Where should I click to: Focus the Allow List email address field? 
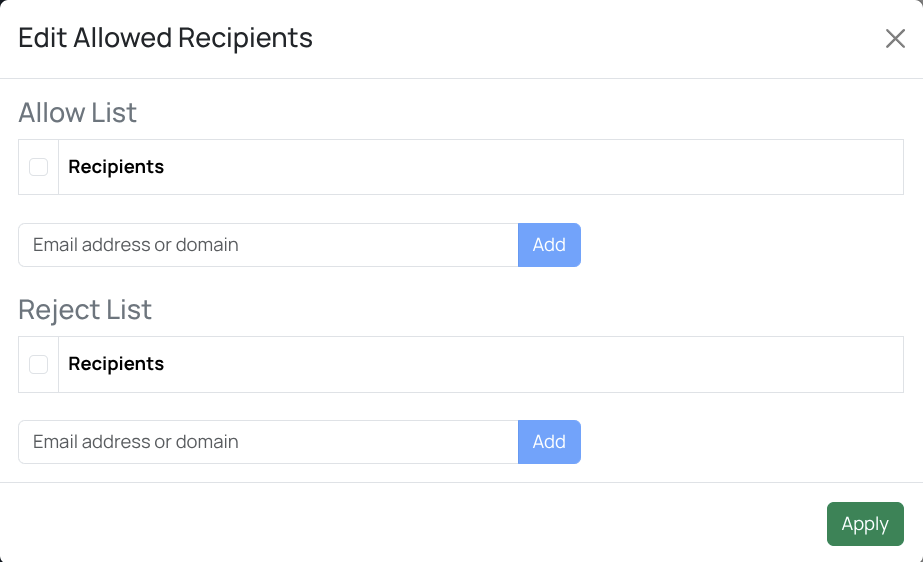[268, 245]
